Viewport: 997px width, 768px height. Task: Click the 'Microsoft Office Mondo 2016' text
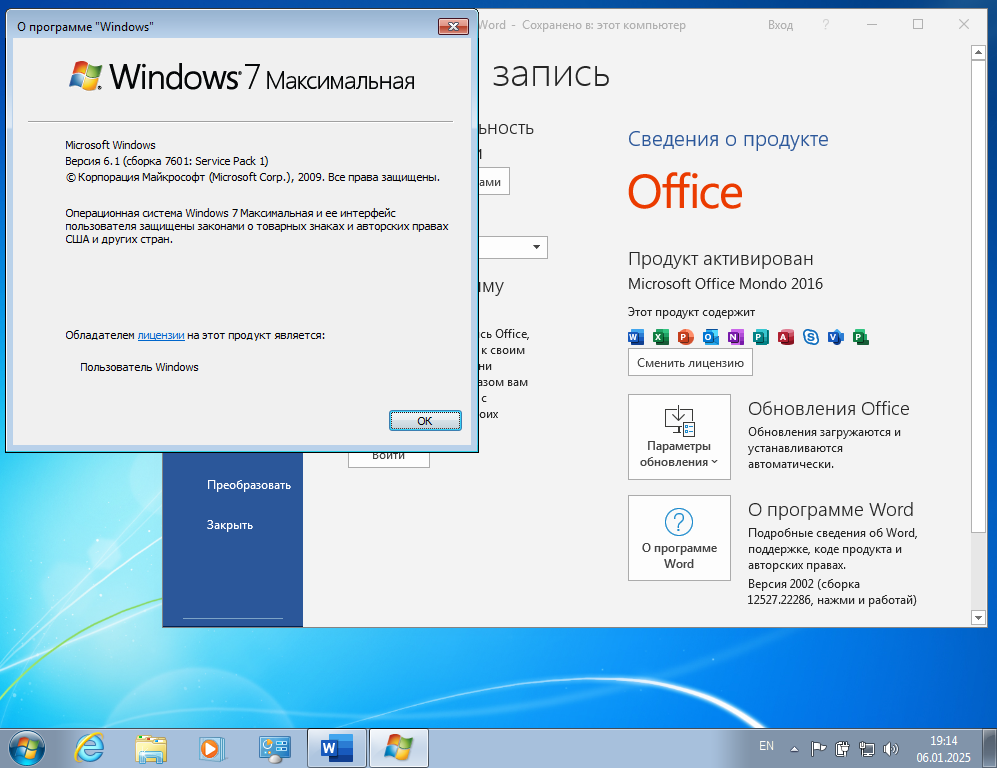coord(725,284)
